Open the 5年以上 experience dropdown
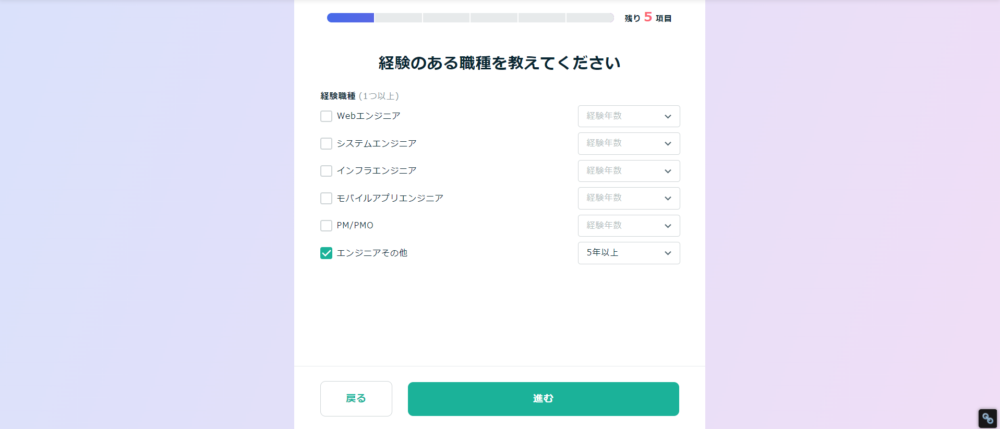The height and width of the screenshot is (429, 1000). pos(629,253)
